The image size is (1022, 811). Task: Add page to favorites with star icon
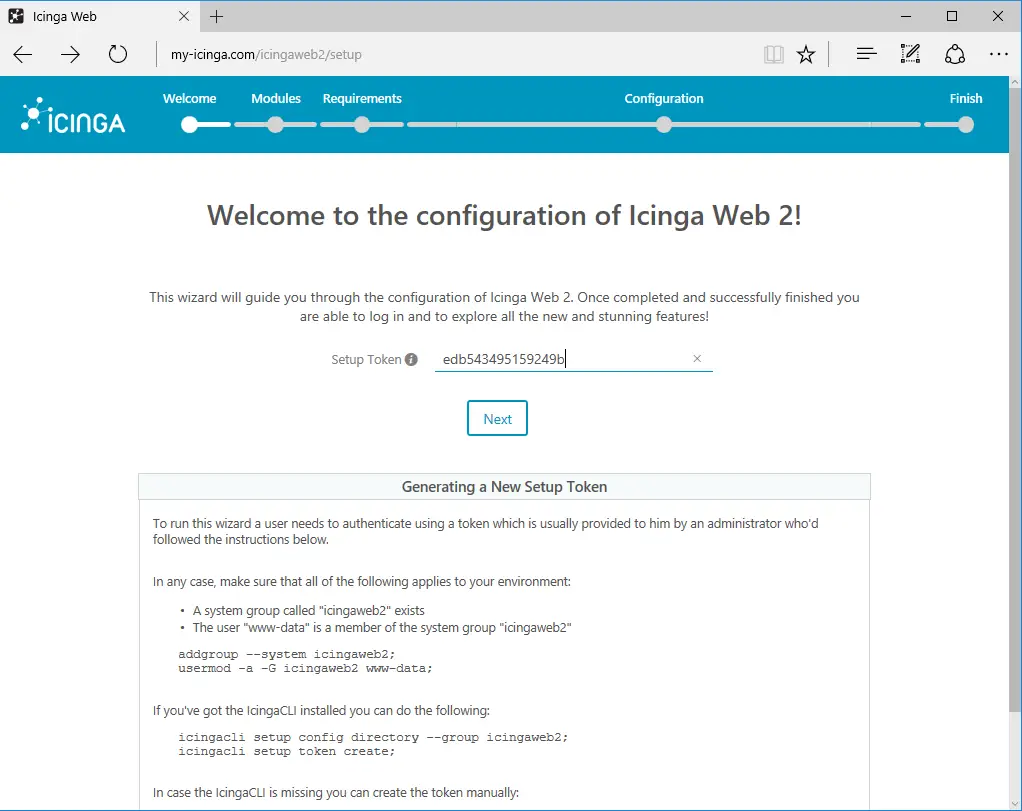pyautogui.click(x=806, y=55)
